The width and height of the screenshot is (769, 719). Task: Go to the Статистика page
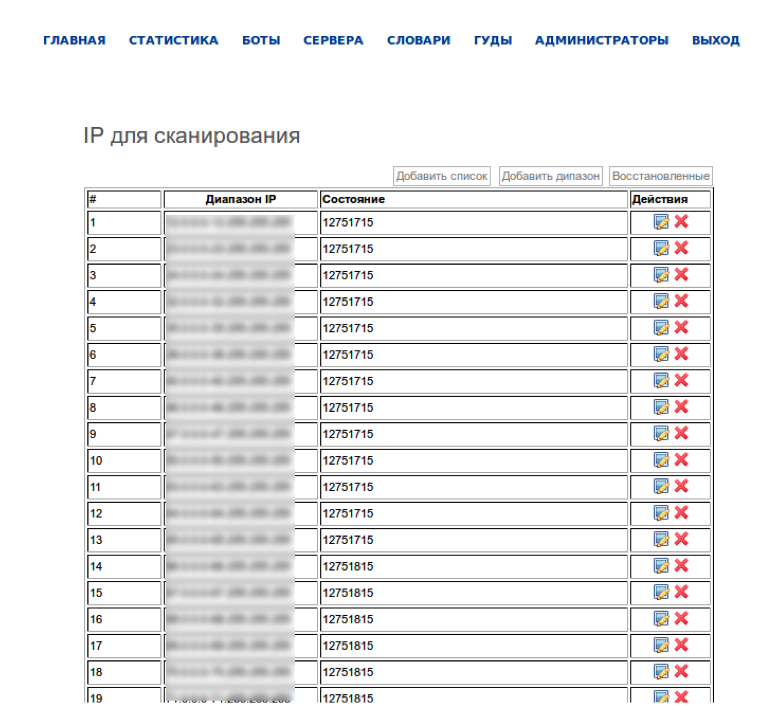click(x=173, y=41)
